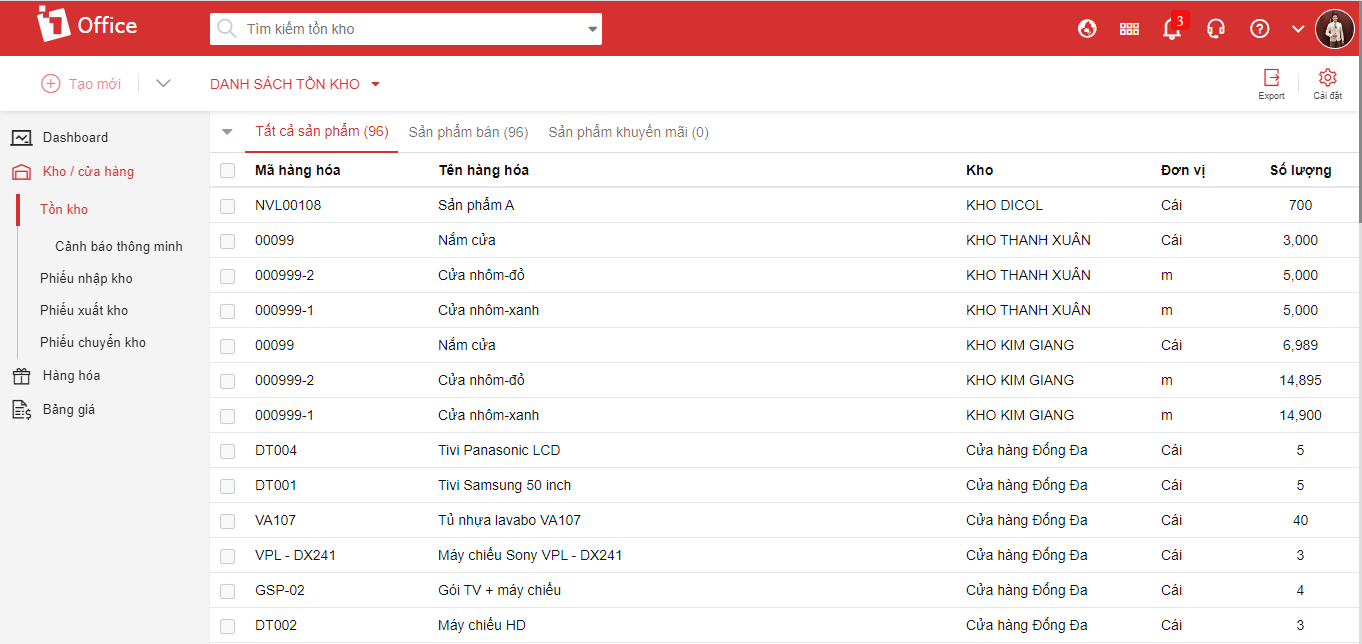Check the box for Tivi Panasonic LCD
Viewport: 1362px width, 644px height.
coord(228,451)
